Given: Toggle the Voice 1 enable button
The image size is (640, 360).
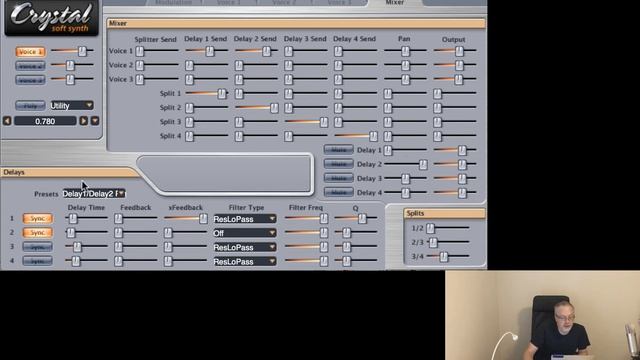Looking at the screenshot, I should pos(30,52).
